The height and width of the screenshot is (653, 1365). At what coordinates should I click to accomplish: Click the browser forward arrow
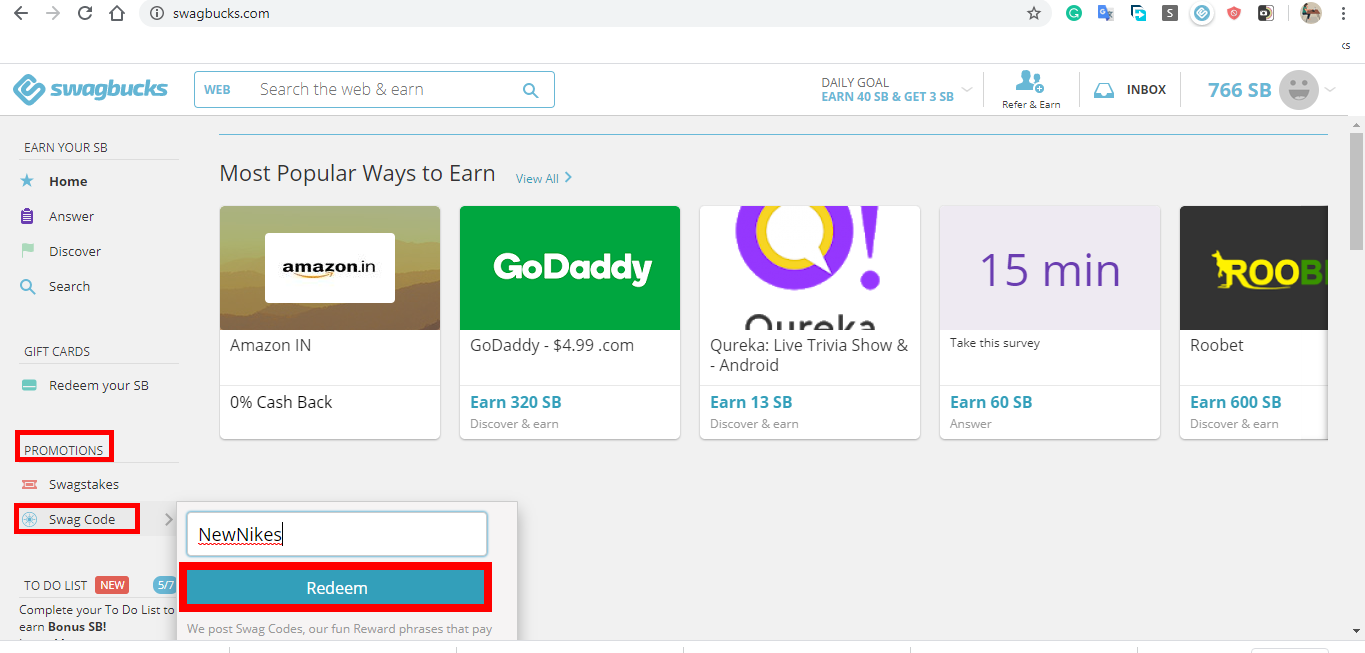tap(53, 13)
